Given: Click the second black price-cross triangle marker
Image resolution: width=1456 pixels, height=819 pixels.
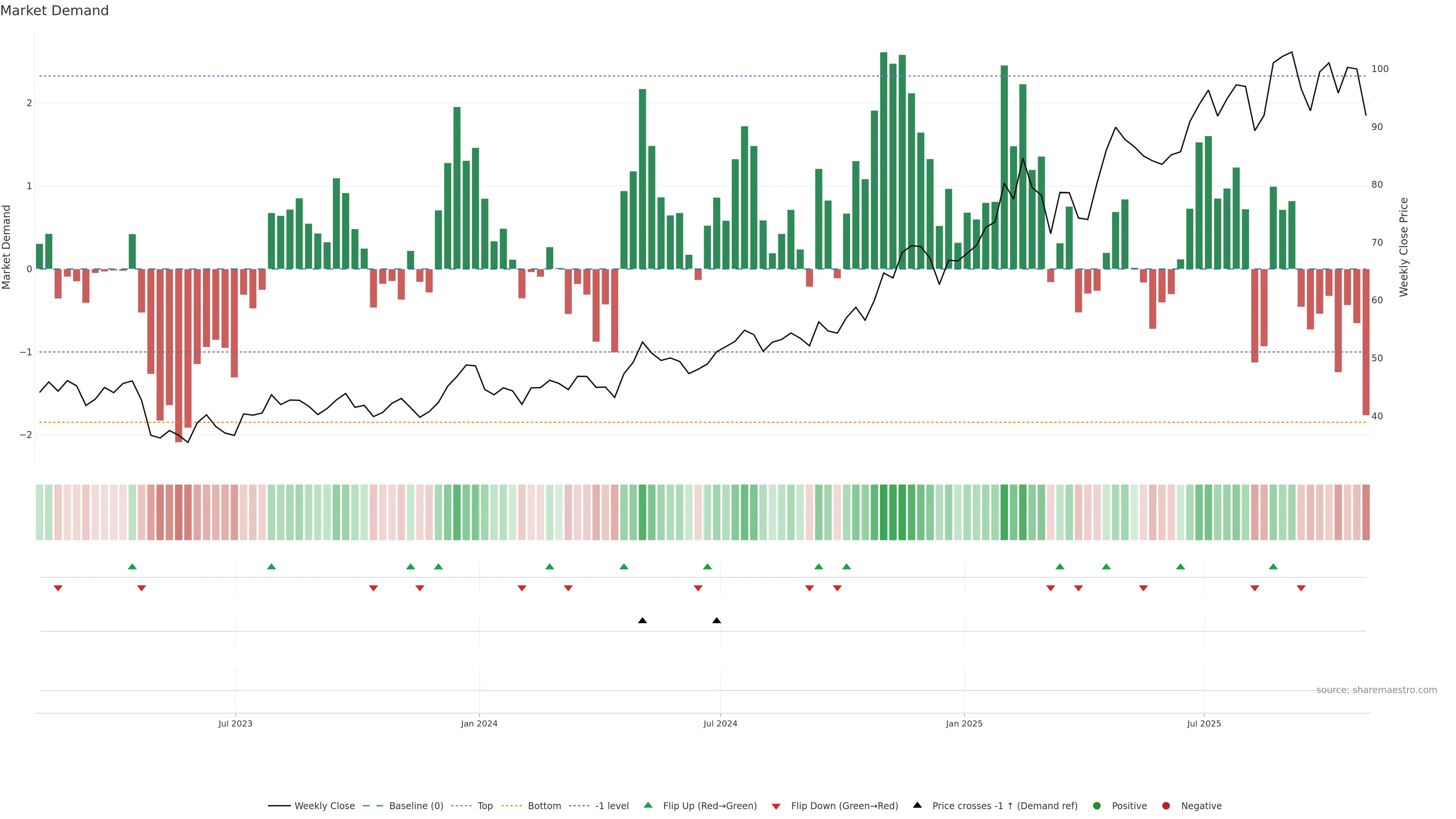Looking at the screenshot, I should [717, 621].
